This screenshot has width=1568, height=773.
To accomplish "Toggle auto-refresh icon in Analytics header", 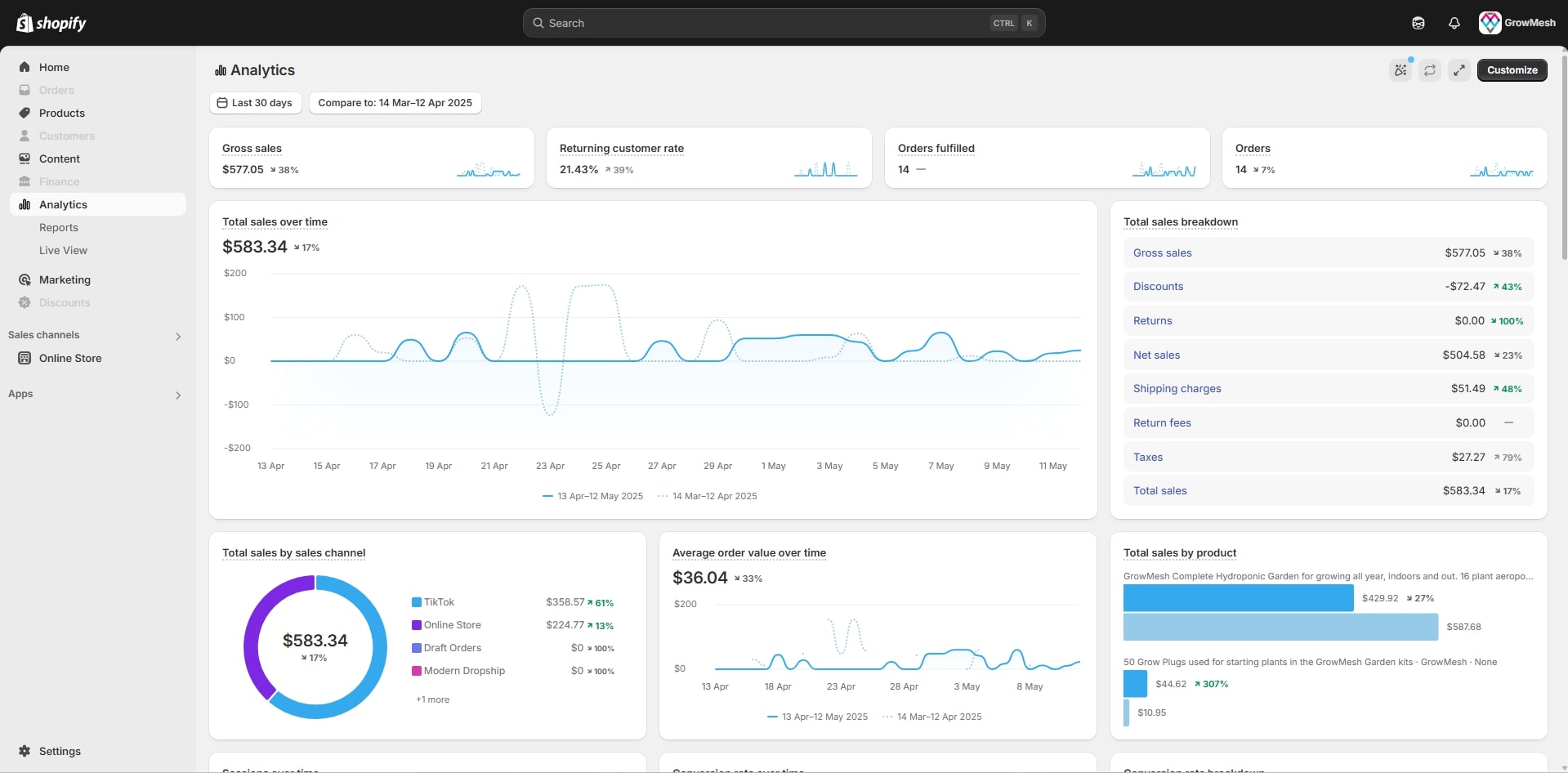I will click(1429, 70).
